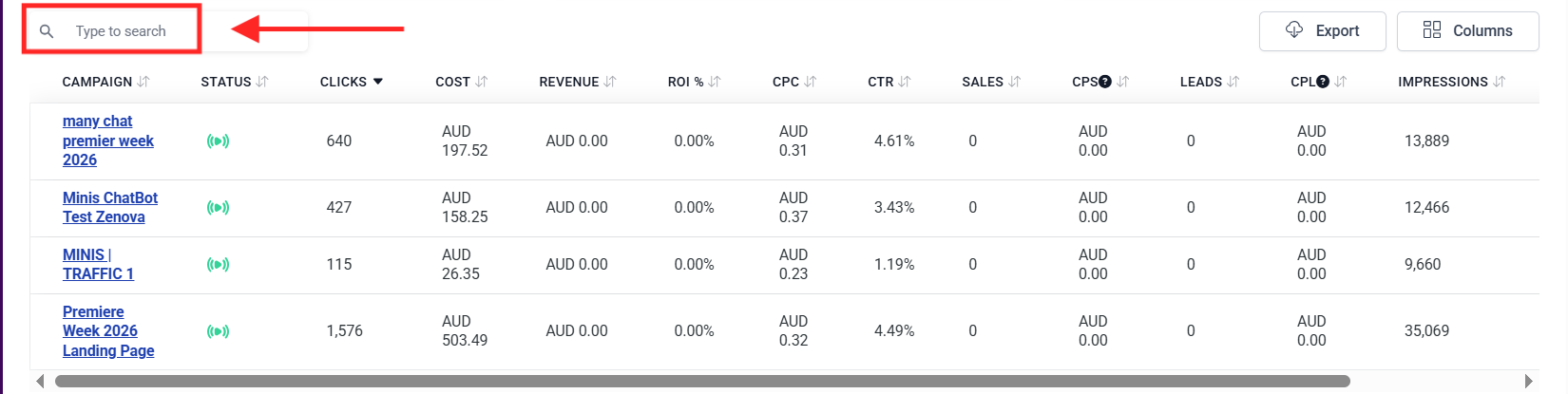Click the CPL help question mark icon
Image resolution: width=1568 pixels, height=394 pixels.
coord(1323,82)
